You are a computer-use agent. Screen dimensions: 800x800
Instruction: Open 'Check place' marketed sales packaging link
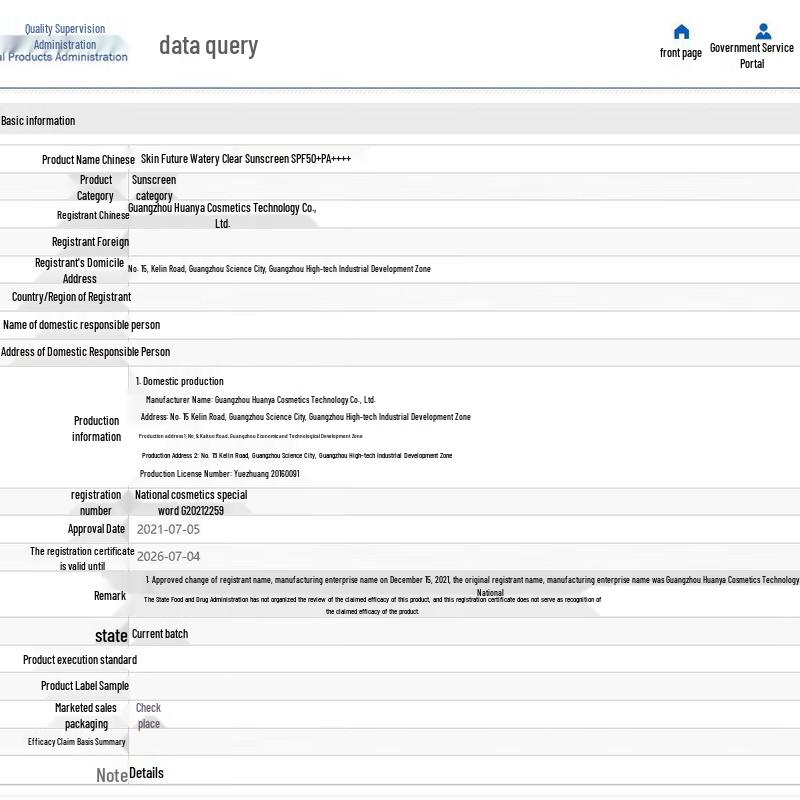(148, 715)
